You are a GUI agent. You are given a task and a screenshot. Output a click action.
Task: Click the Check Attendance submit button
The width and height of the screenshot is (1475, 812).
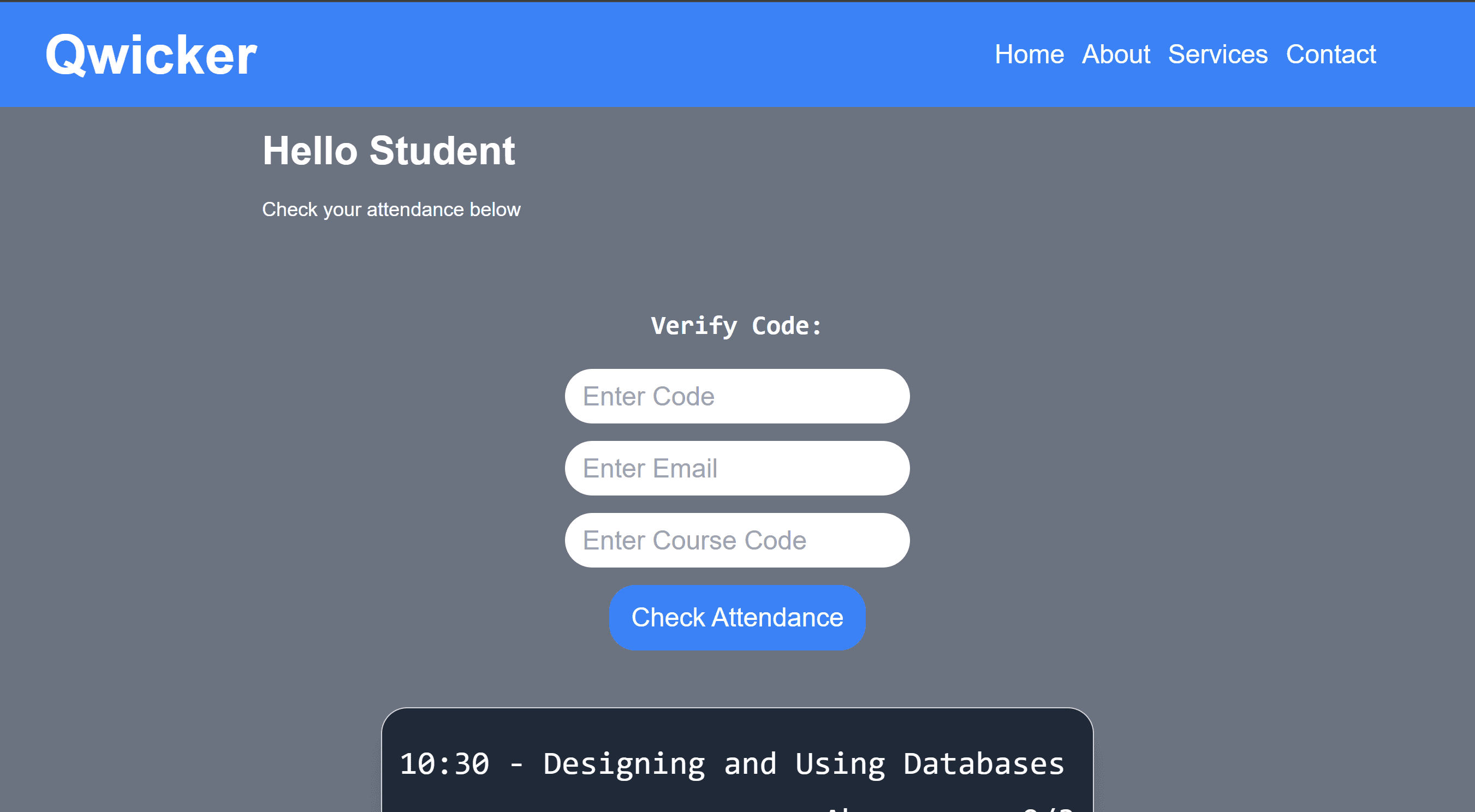click(x=737, y=618)
